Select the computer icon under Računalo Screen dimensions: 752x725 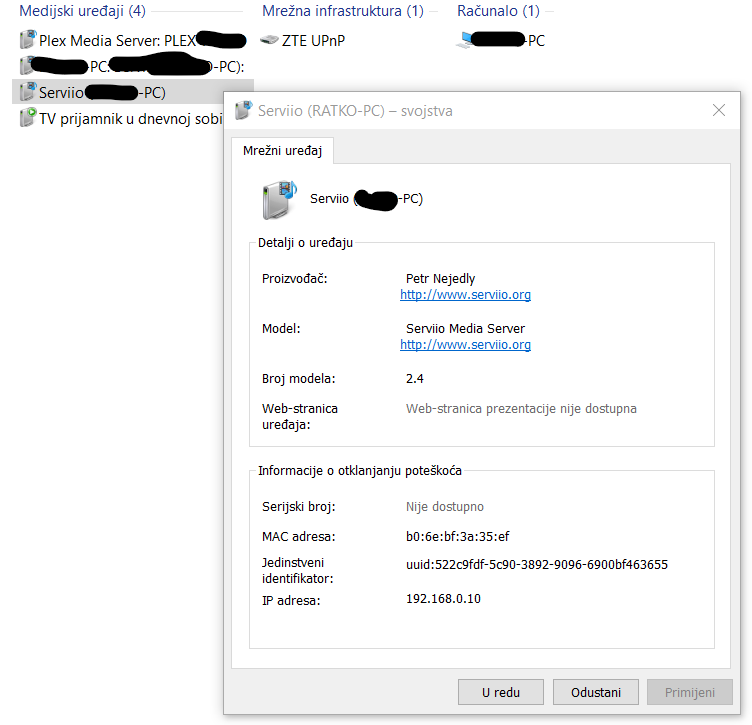click(464, 40)
